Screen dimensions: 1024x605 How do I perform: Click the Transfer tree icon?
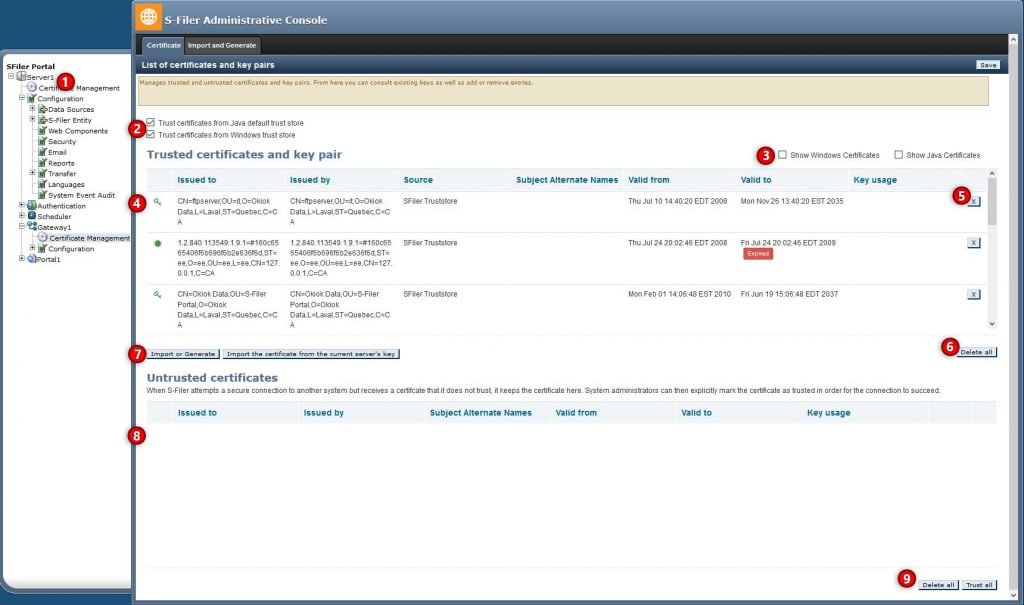point(42,173)
